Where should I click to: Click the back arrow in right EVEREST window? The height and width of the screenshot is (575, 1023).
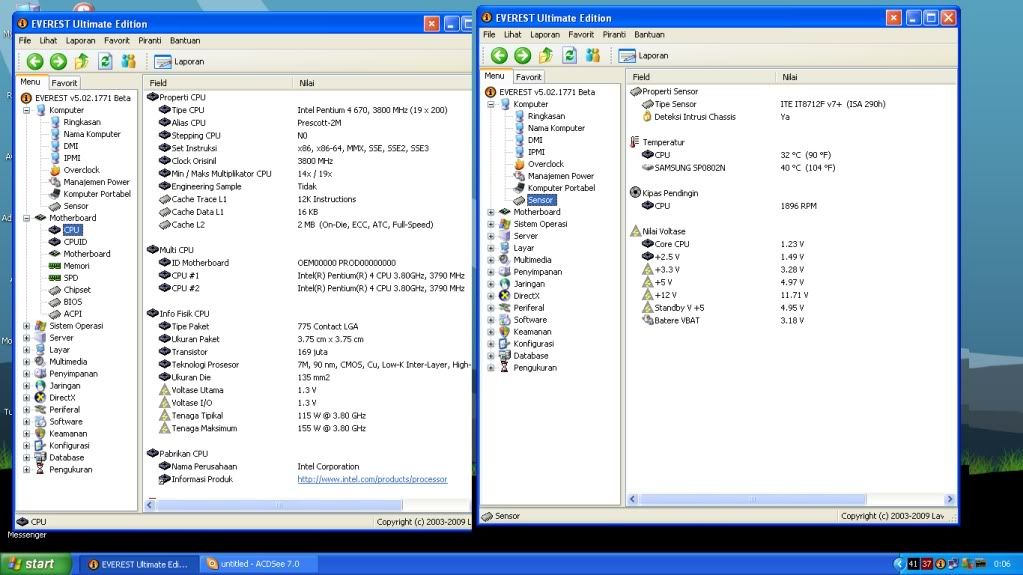click(x=499, y=55)
